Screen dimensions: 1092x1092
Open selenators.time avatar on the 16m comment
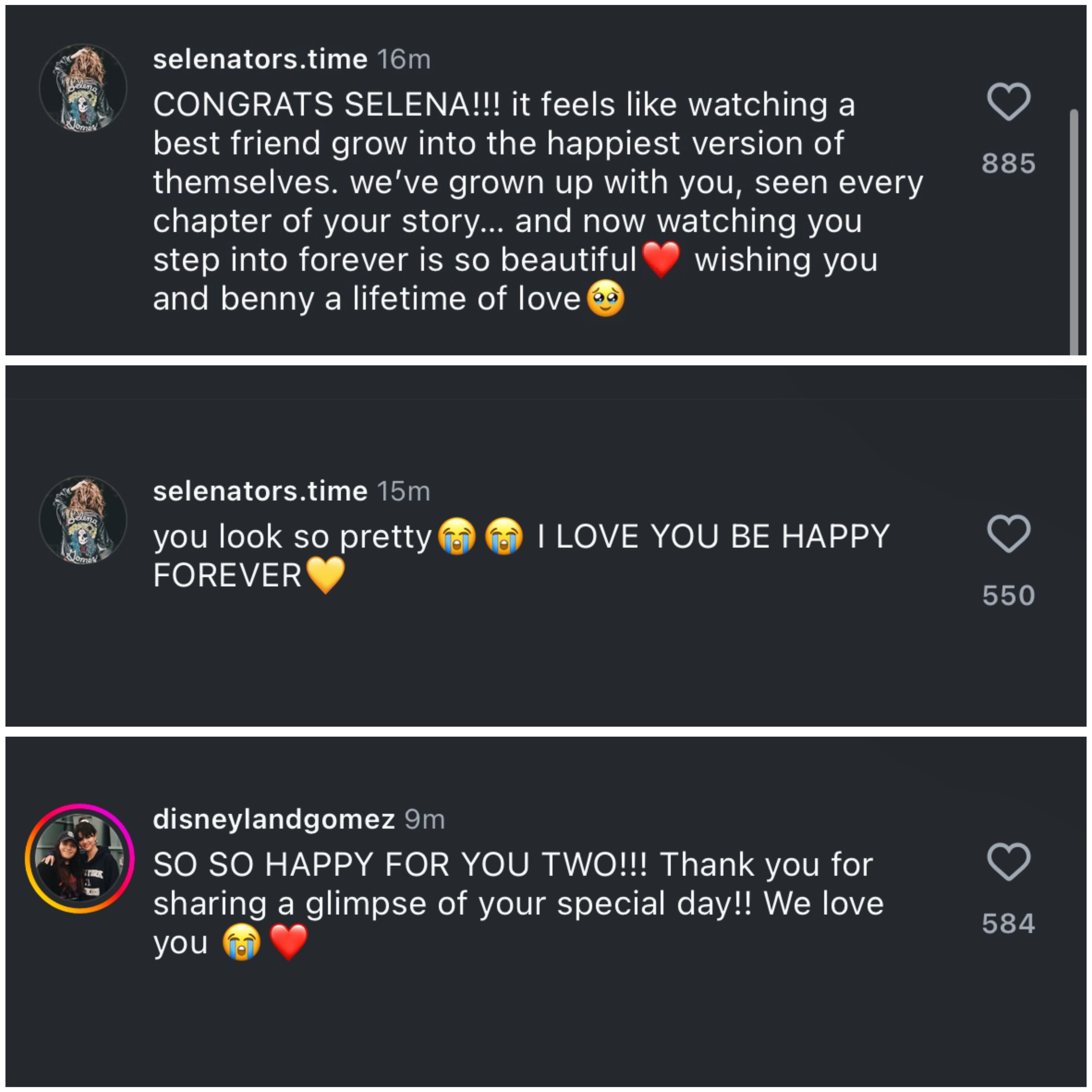(83, 88)
